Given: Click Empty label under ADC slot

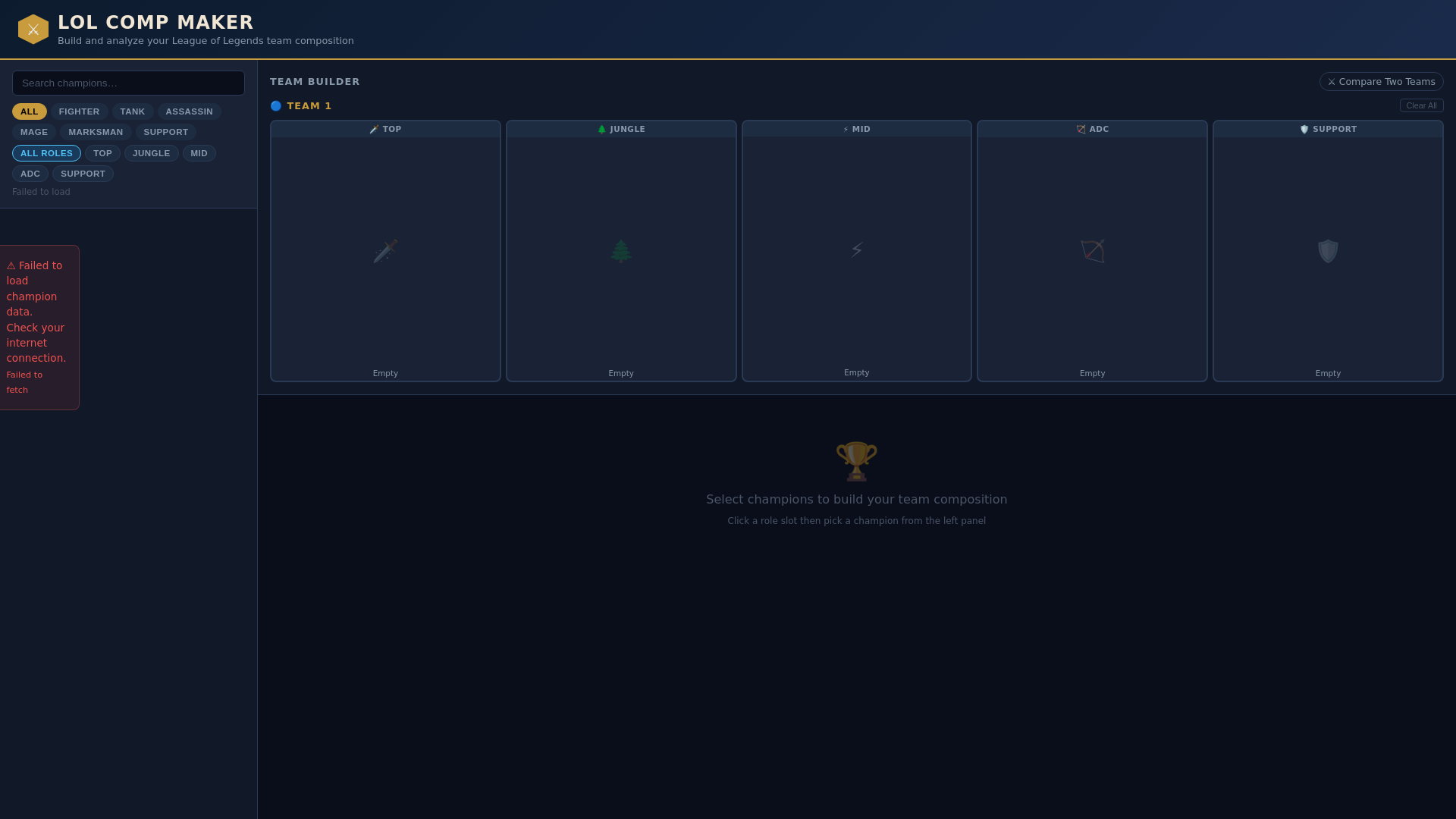Looking at the screenshot, I should pyautogui.click(x=1093, y=374).
